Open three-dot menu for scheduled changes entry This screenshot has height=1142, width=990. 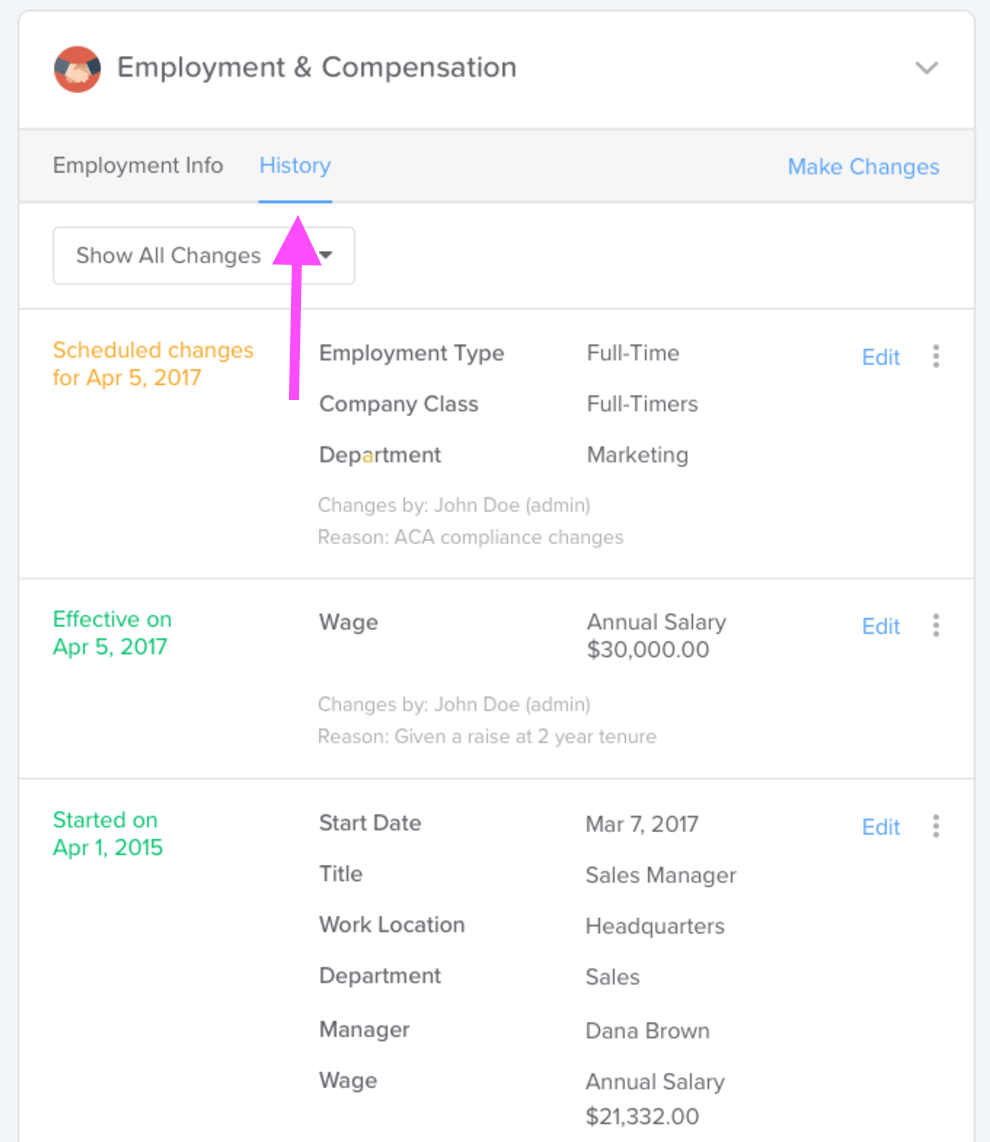point(935,356)
